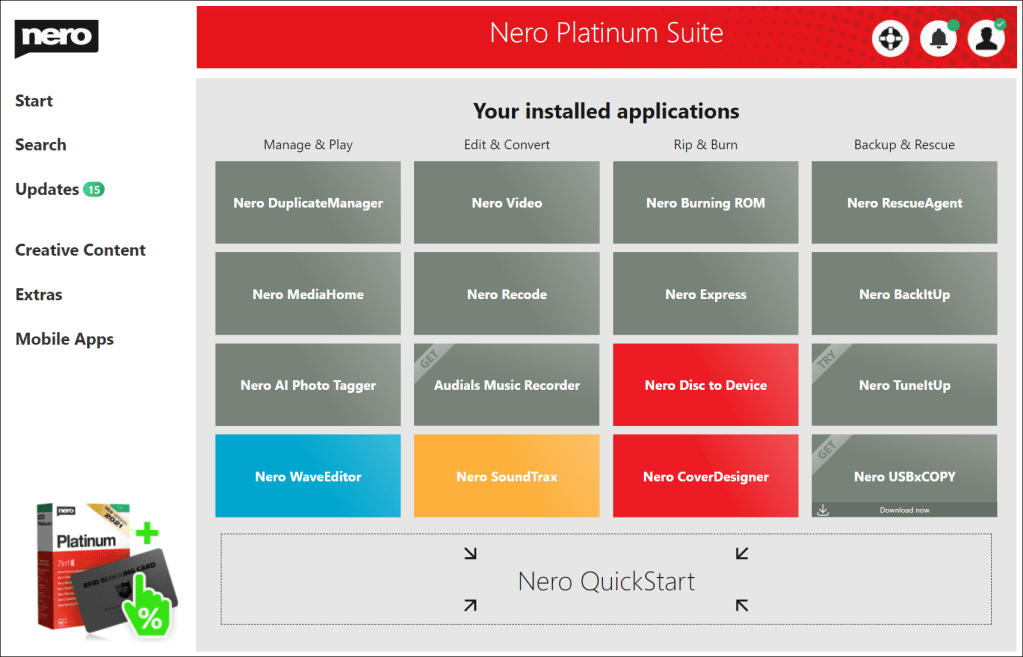Image resolution: width=1023 pixels, height=657 pixels.
Task: Open the Start menu item
Action: click(34, 101)
